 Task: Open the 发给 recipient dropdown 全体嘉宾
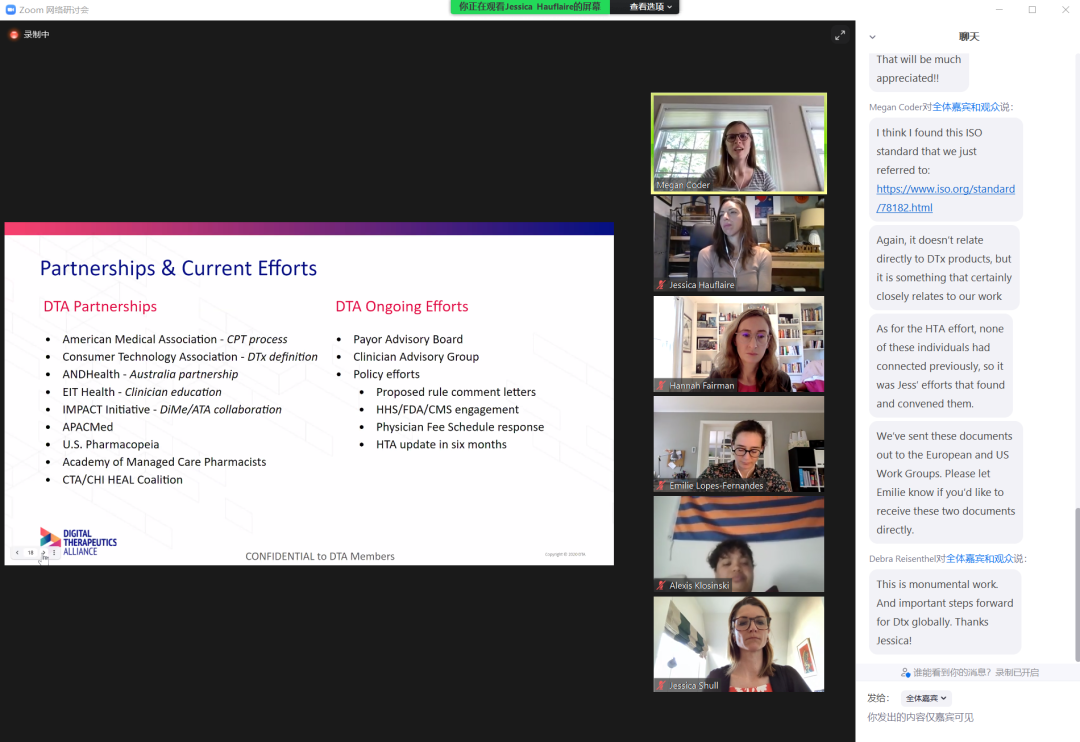pos(925,698)
